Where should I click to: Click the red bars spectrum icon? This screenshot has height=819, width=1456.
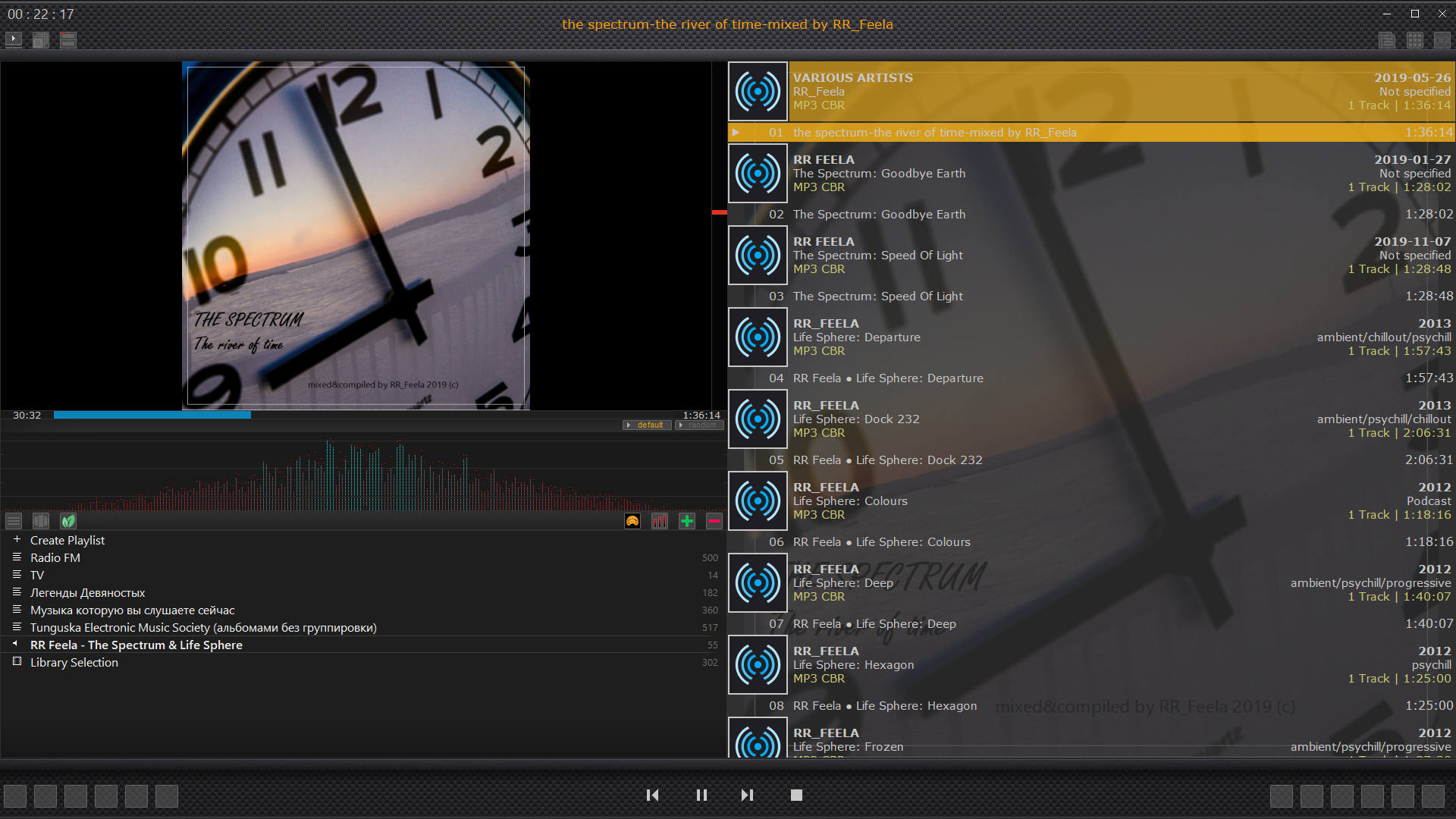tap(660, 521)
